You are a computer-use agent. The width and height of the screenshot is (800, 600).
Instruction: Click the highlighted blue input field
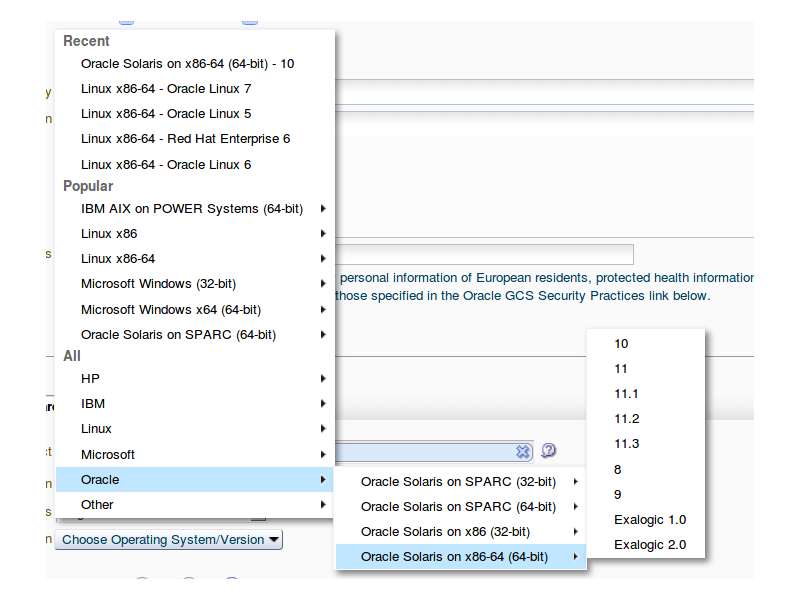click(434, 452)
